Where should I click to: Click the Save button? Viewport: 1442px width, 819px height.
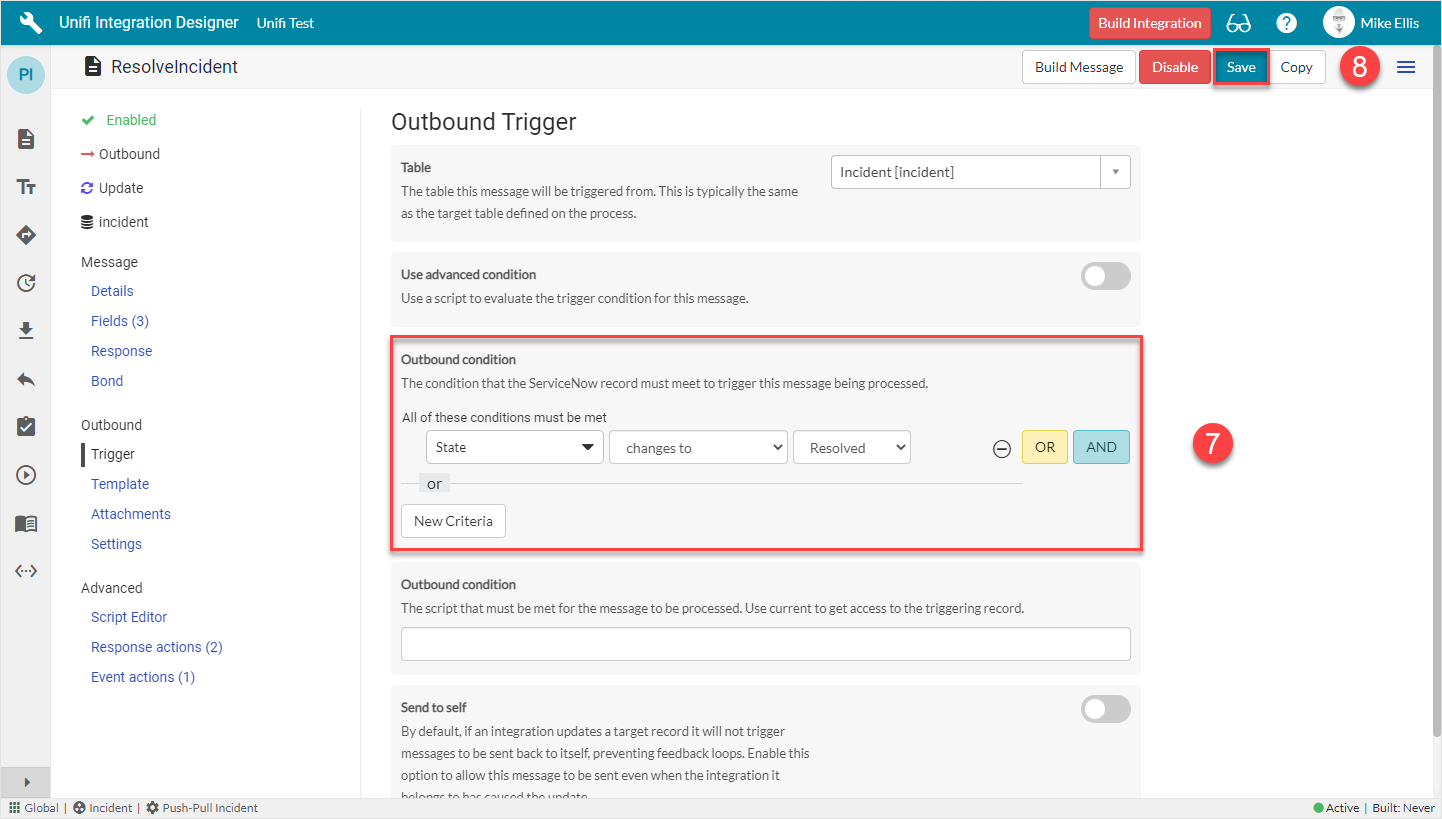1241,67
